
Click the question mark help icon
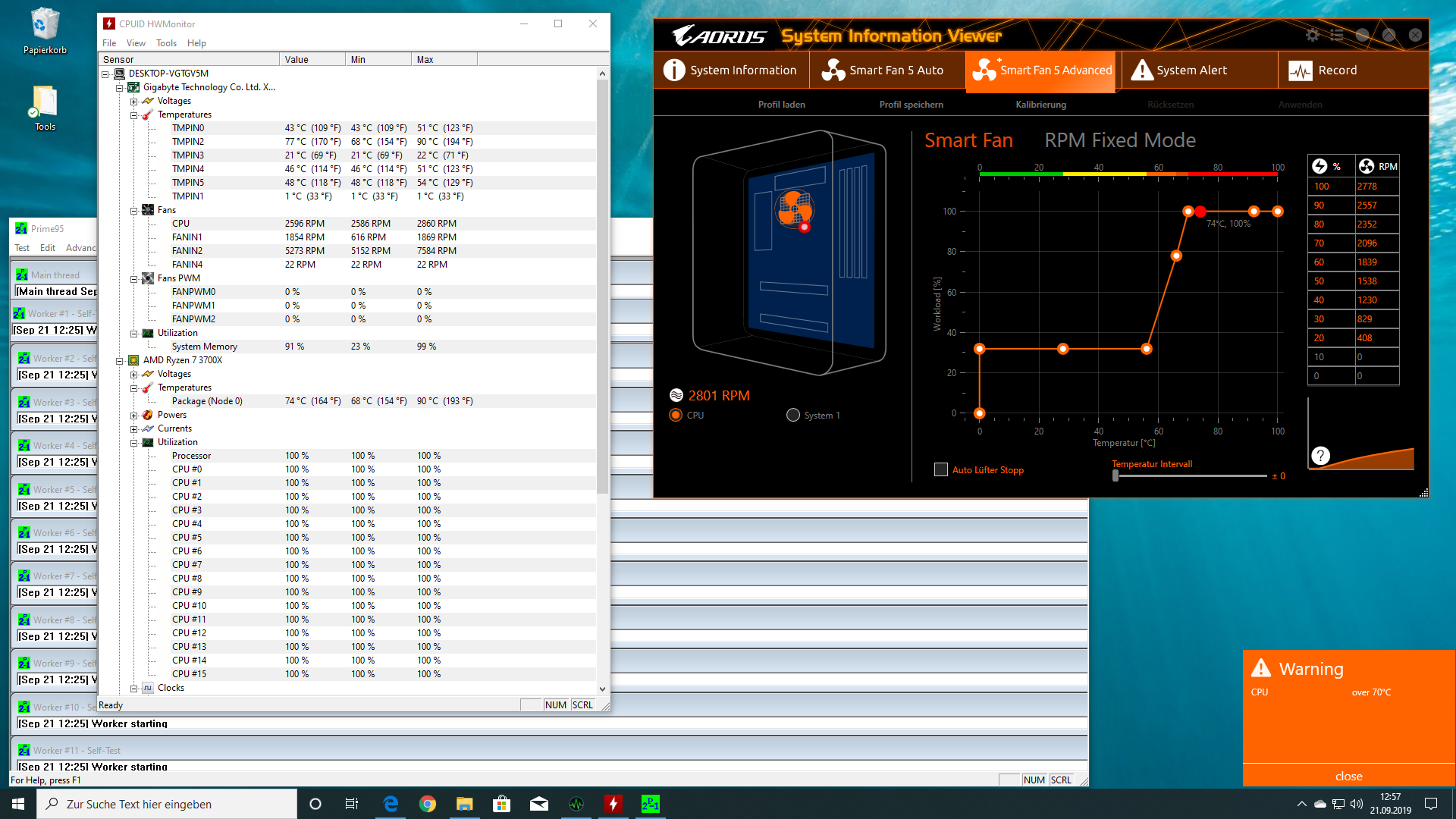click(x=1320, y=455)
